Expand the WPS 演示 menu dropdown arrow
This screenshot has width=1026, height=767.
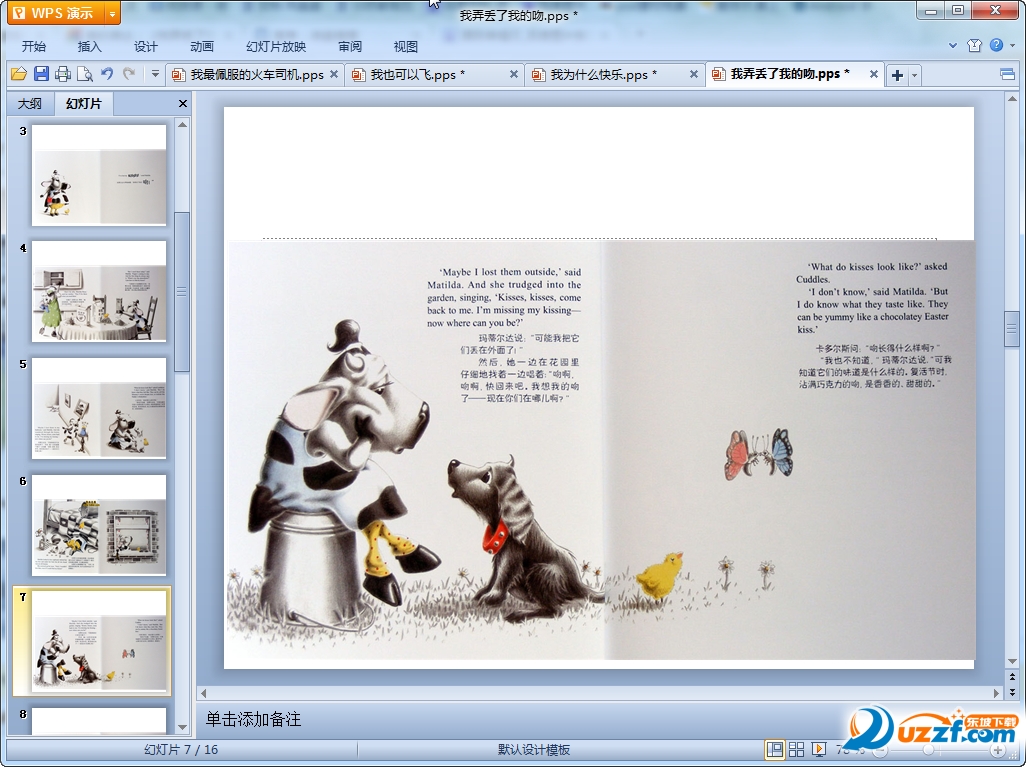click(x=113, y=13)
